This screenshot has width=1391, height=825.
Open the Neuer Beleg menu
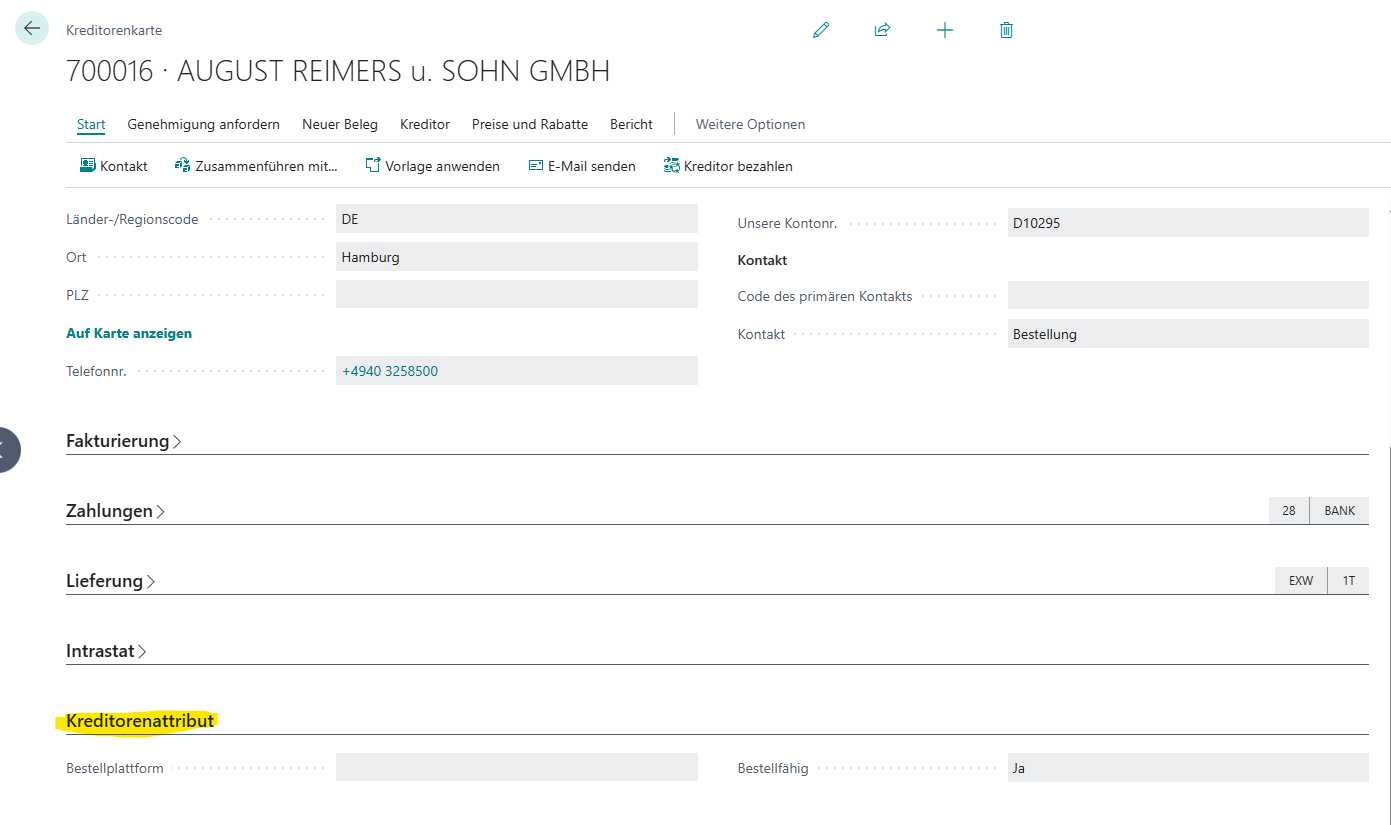340,124
